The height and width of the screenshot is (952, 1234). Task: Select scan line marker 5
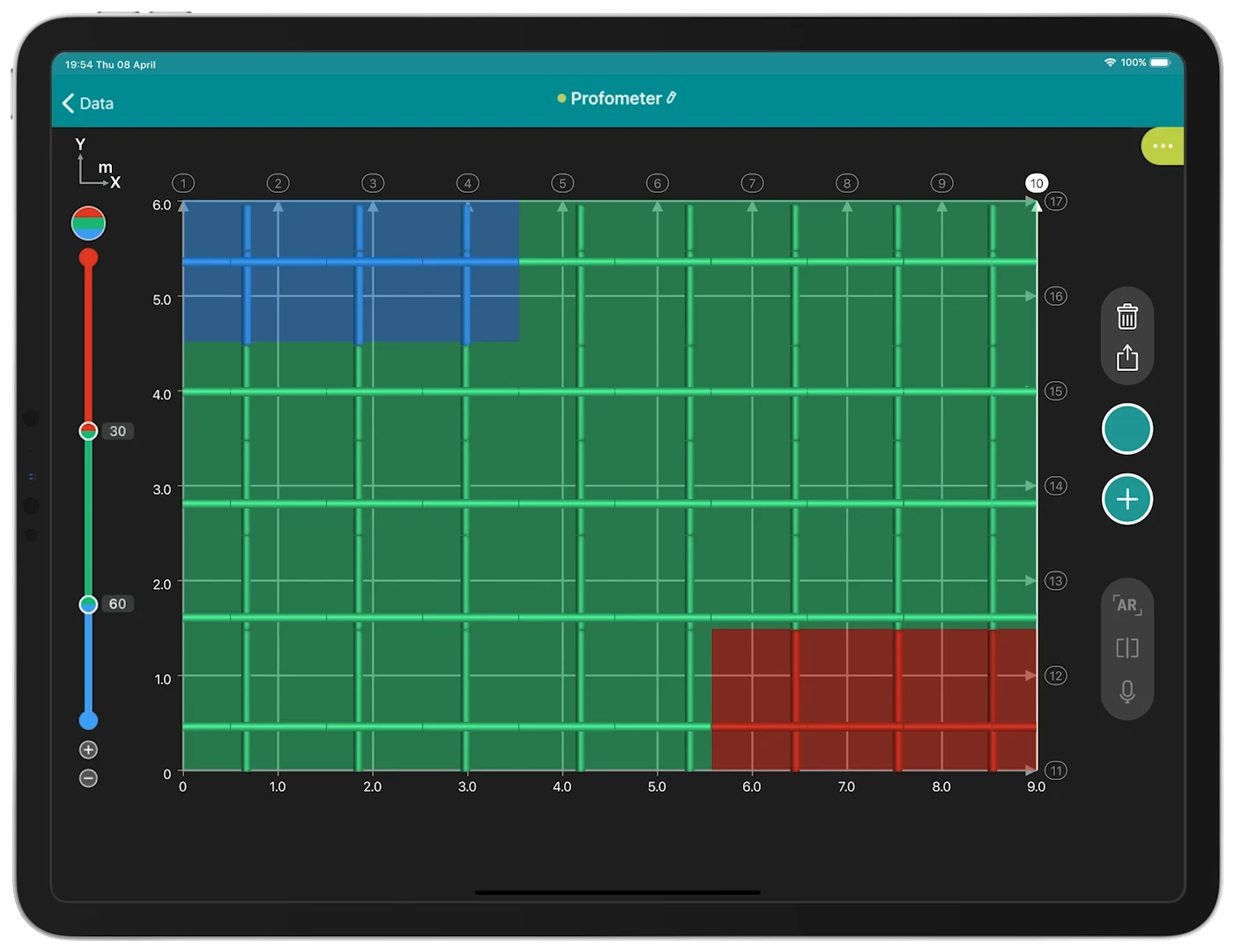tap(562, 183)
